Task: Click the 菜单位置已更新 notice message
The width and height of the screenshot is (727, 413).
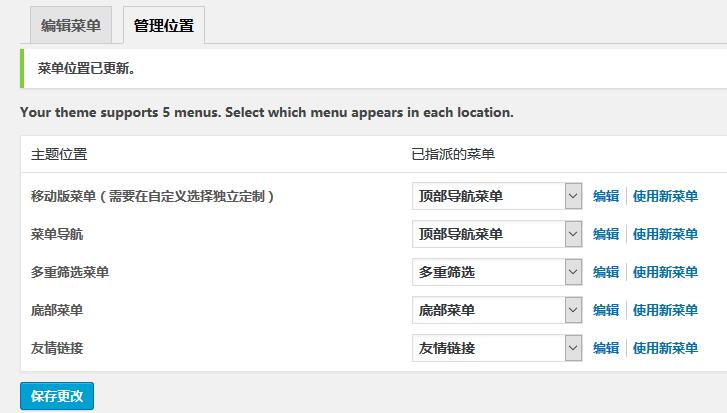Action: tap(86, 69)
